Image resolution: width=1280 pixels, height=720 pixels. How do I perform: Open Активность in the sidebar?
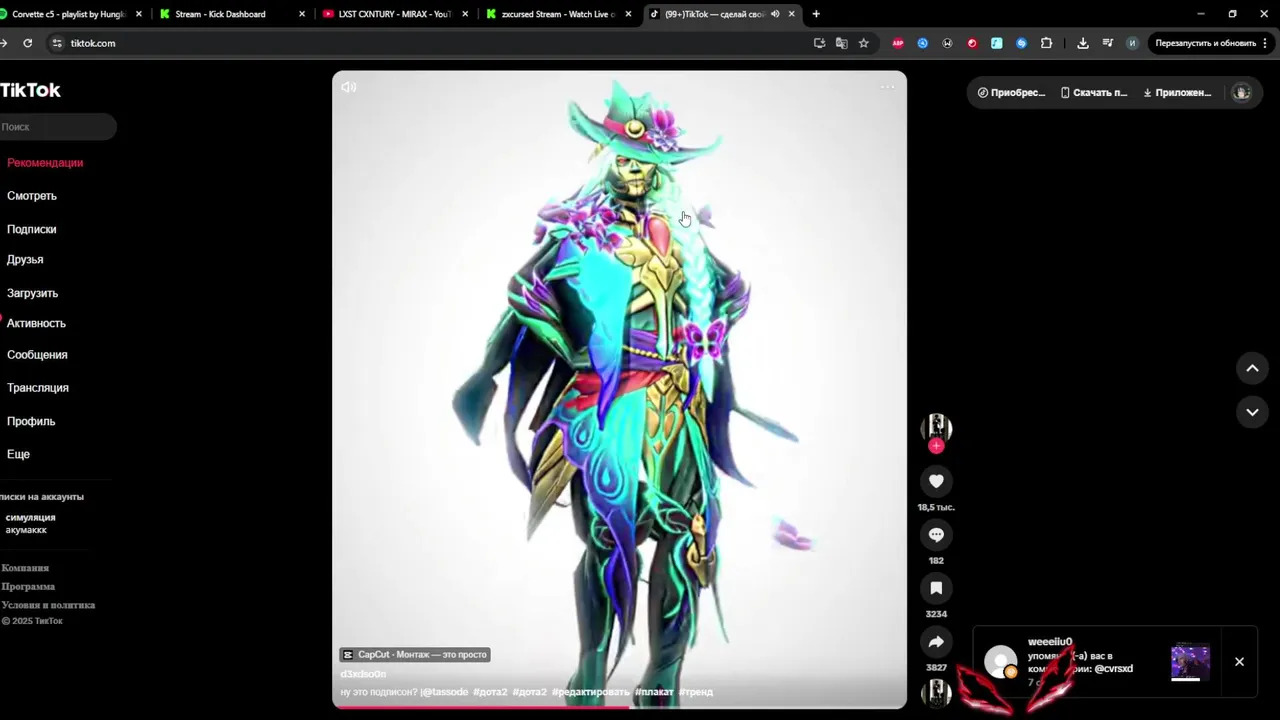point(36,323)
